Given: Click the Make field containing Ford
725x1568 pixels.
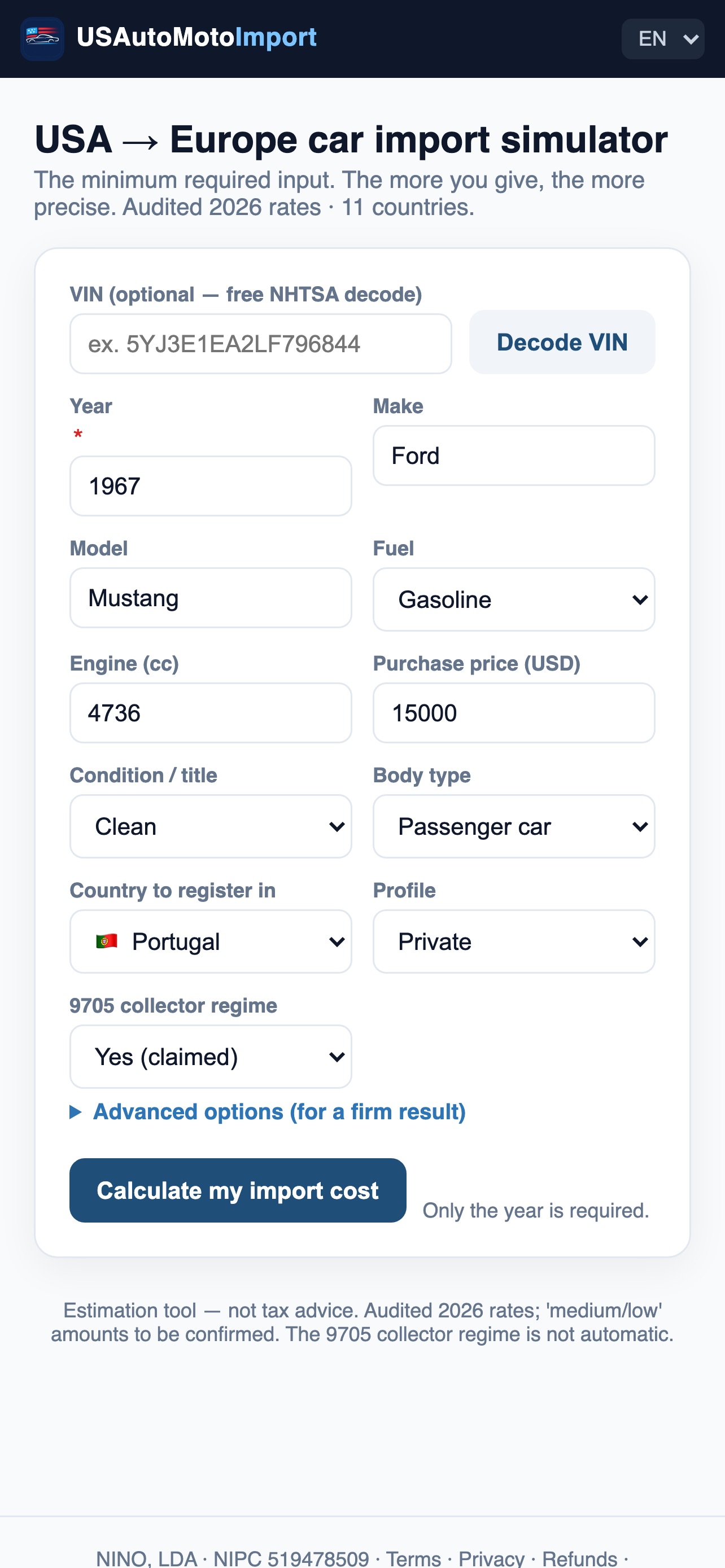Looking at the screenshot, I should [x=514, y=455].
